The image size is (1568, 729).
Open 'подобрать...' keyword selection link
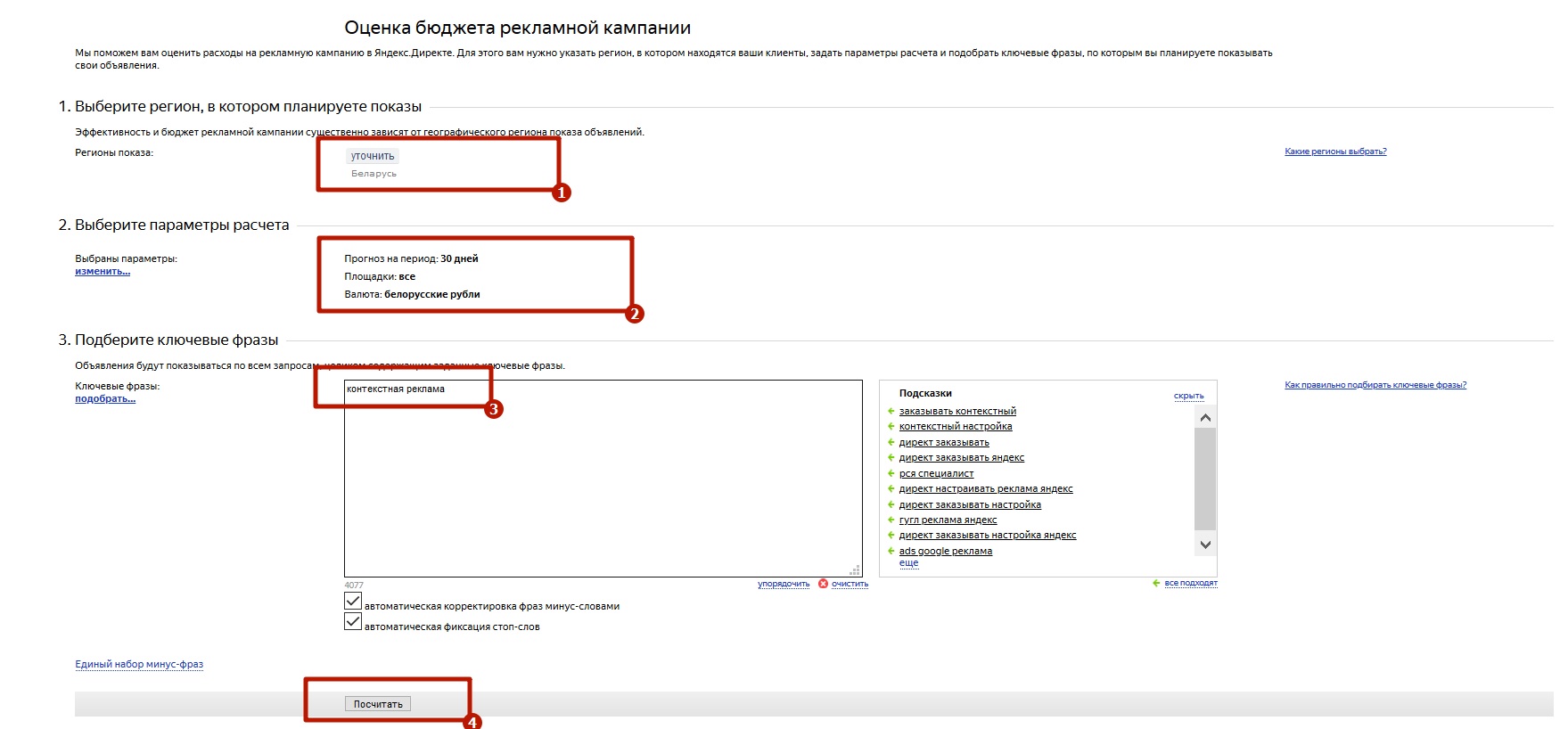105,398
